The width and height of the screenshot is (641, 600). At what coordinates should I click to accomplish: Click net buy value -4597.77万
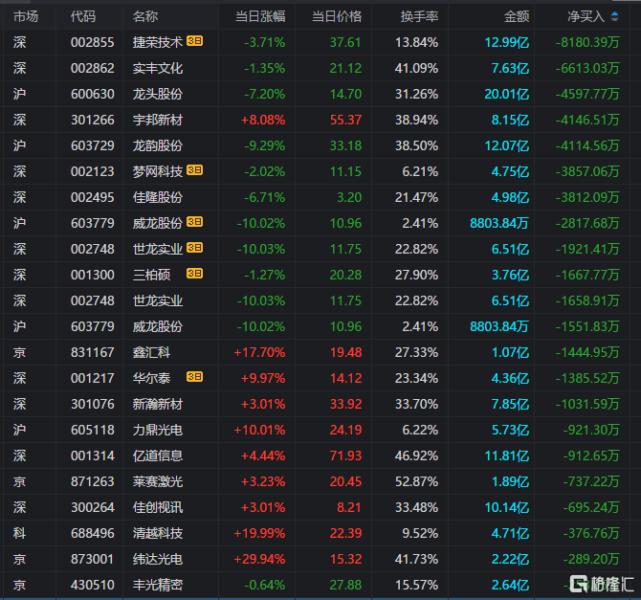pyautogui.click(x=587, y=94)
